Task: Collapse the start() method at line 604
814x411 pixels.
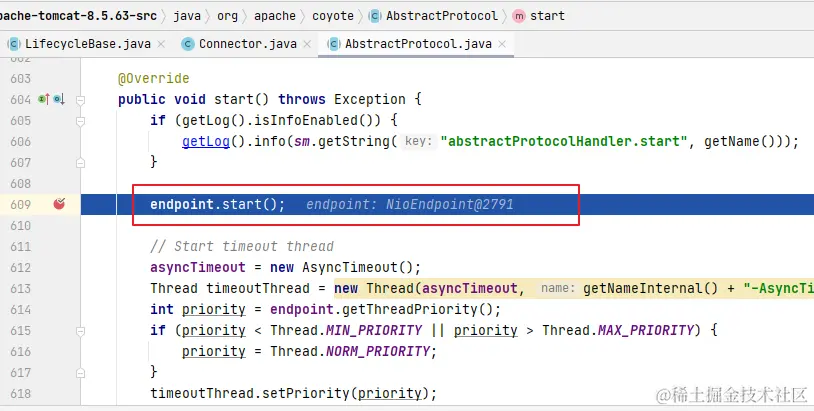Action: (x=80, y=100)
